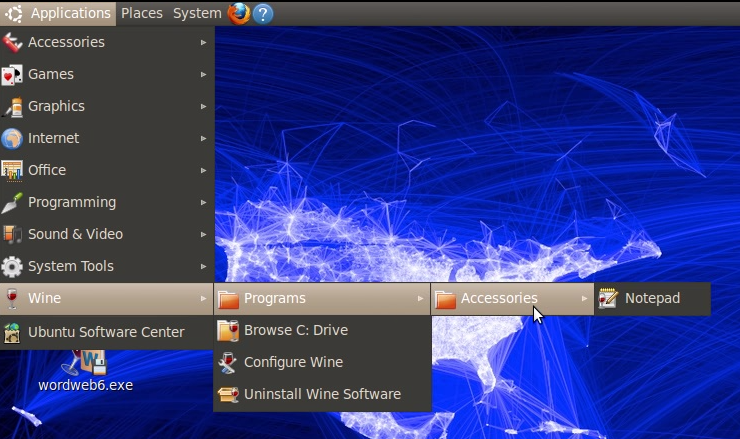The image size is (740, 439).
Task: Click the Configure Wine tools icon
Action: pos(228,363)
